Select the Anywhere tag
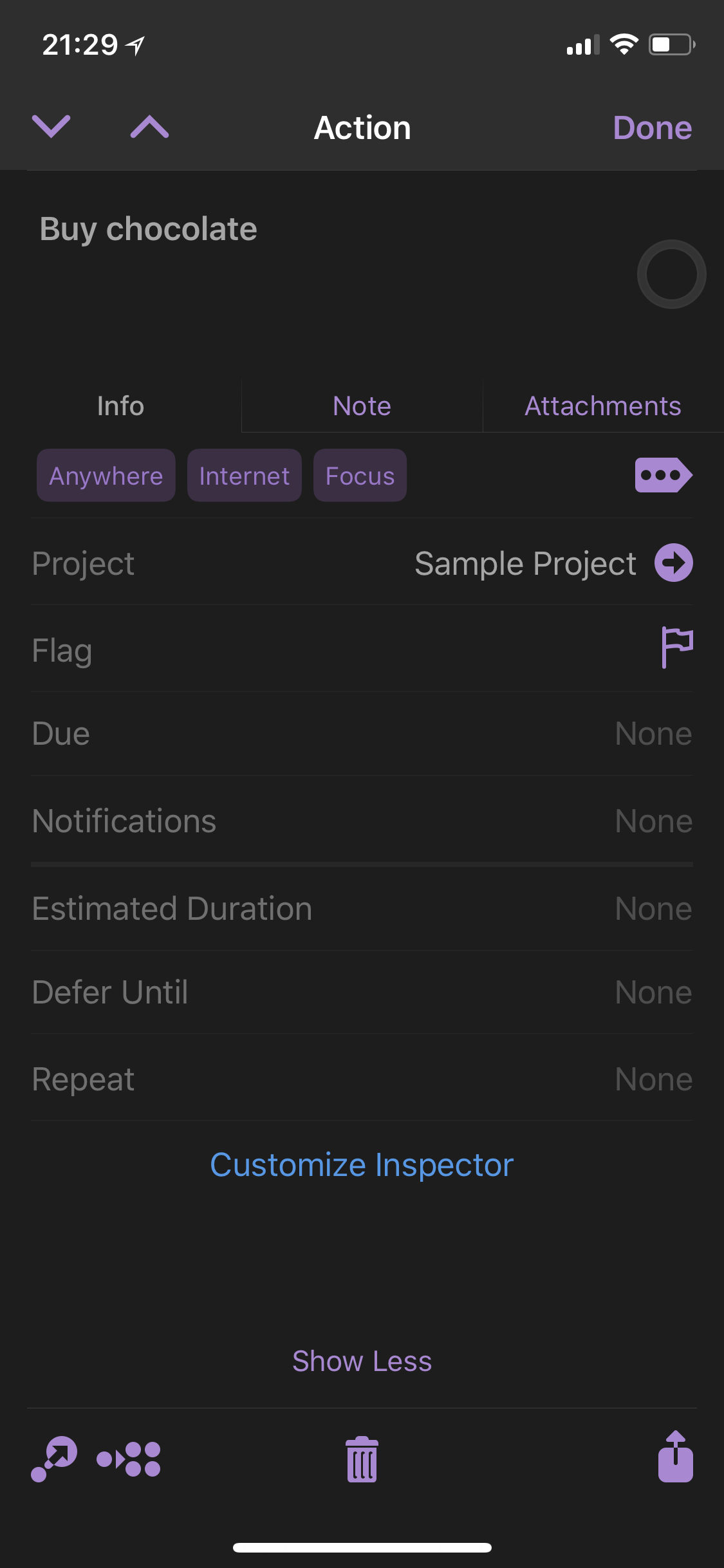Viewport: 724px width, 1568px height. click(x=106, y=476)
